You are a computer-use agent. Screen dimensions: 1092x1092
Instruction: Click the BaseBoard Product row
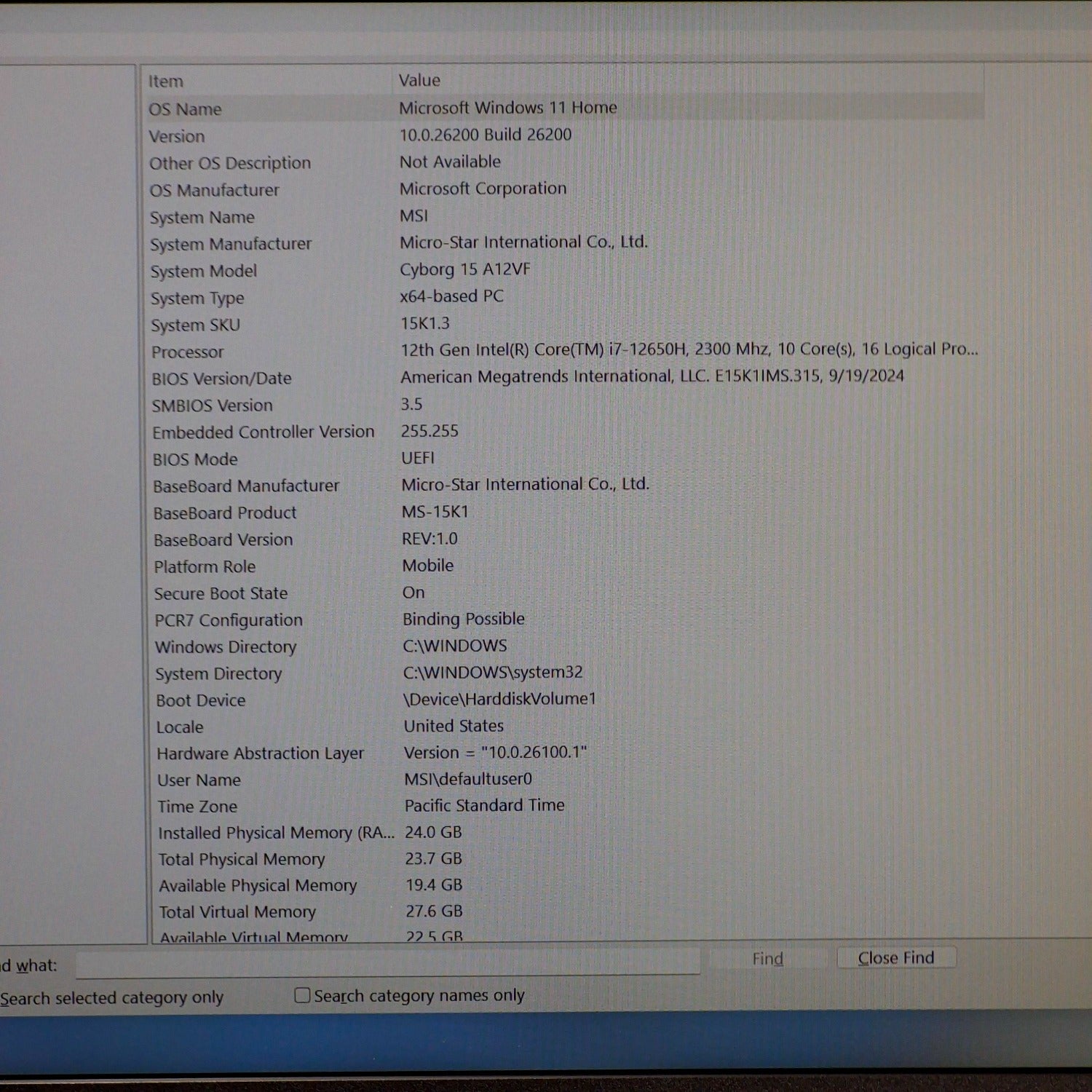[225, 513]
